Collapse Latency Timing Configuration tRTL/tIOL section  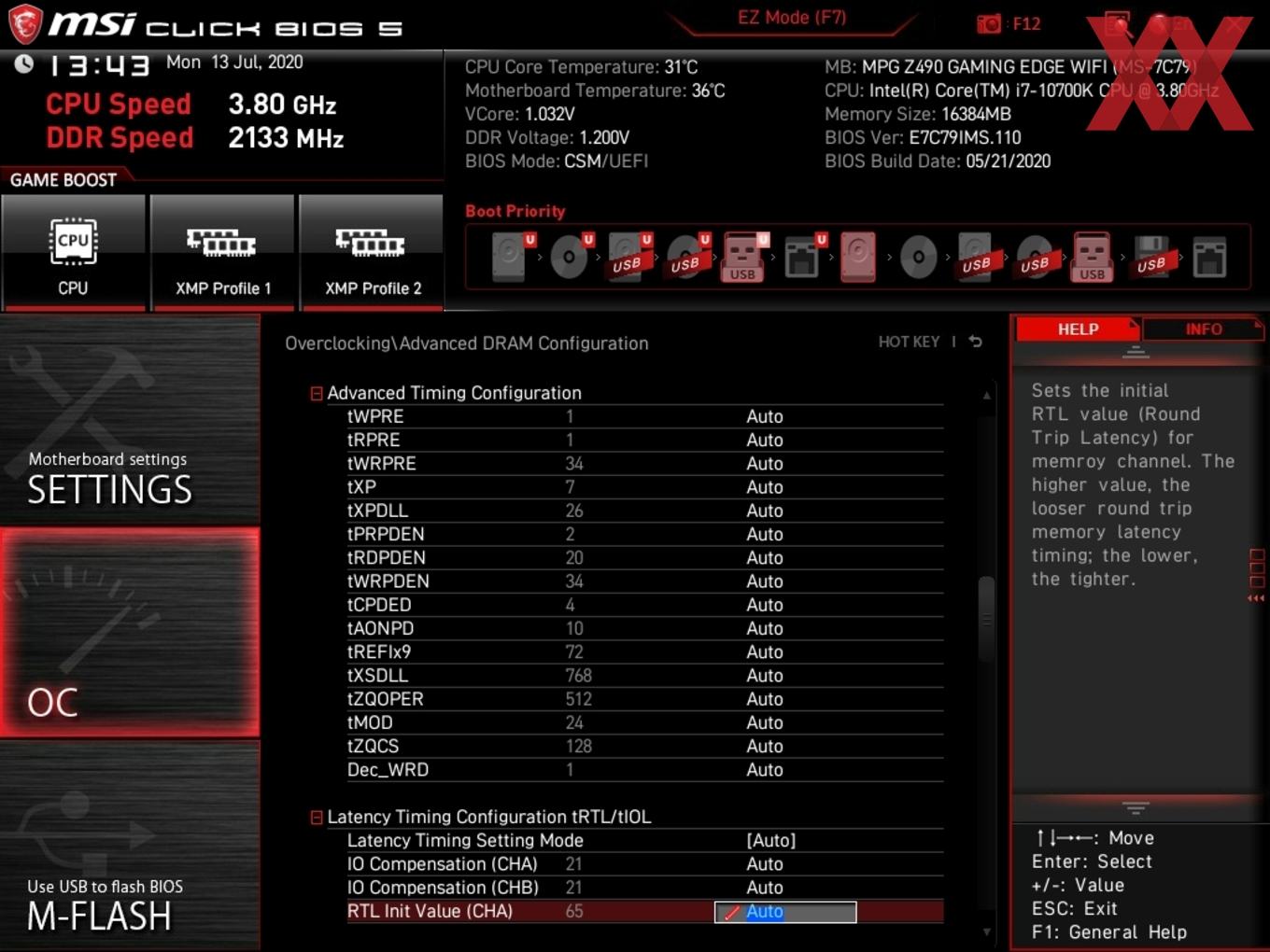tap(317, 818)
